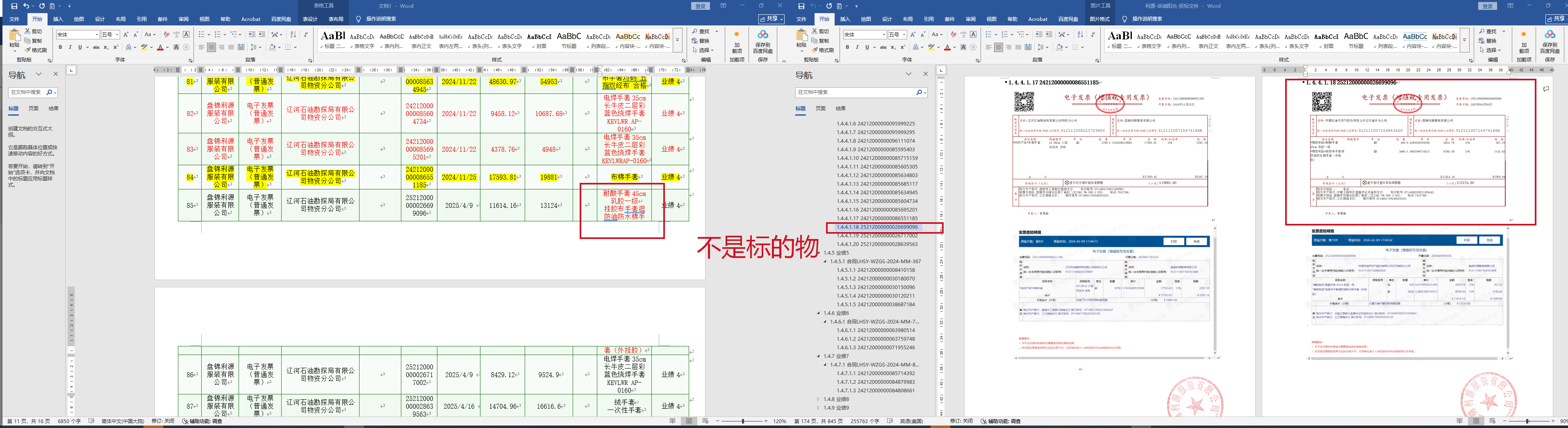Click 保存到百度网盘 in the left window ribbon
This screenshot has height=428, width=1568.
pyautogui.click(x=763, y=41)
